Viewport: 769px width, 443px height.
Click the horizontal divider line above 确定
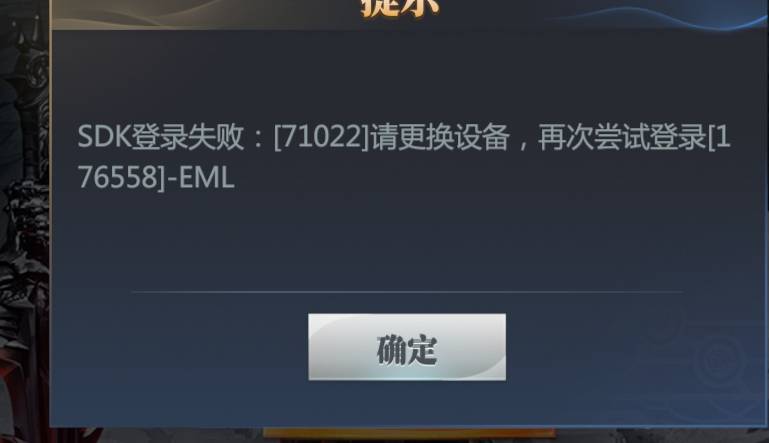407,292
